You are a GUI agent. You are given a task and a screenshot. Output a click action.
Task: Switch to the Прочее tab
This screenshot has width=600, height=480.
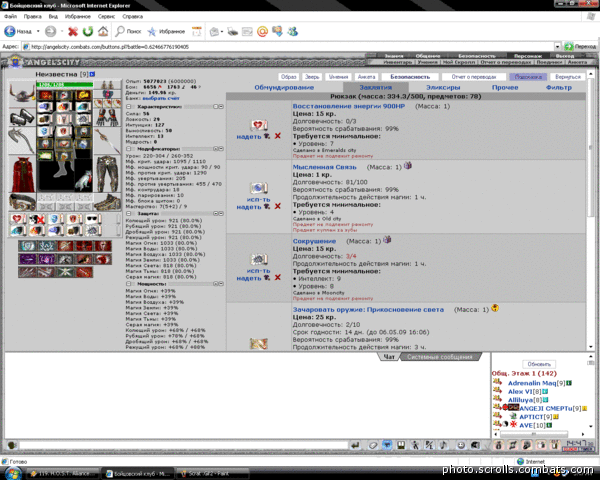[505, 88]
